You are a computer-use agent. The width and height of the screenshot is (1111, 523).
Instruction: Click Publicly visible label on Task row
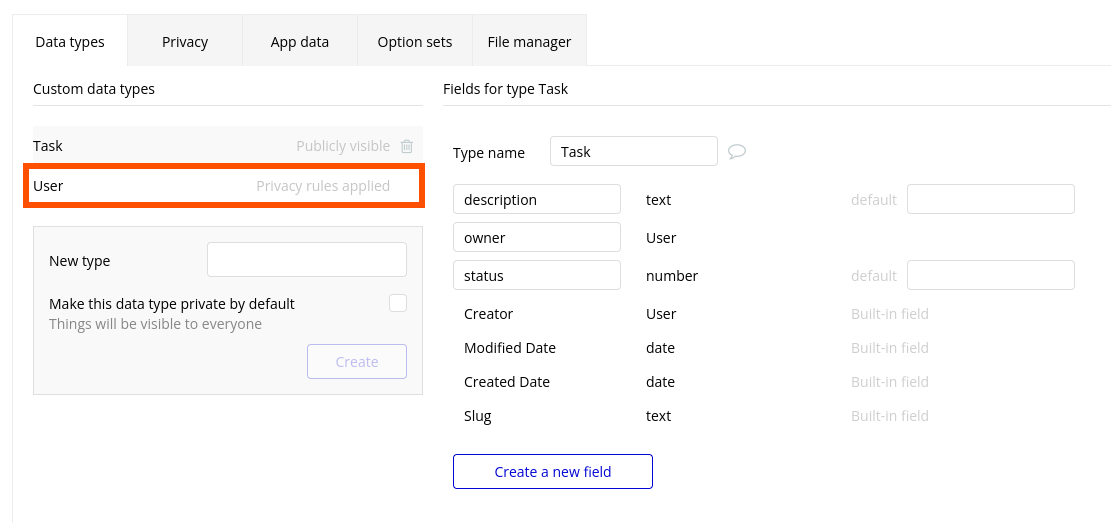[343, 146]
